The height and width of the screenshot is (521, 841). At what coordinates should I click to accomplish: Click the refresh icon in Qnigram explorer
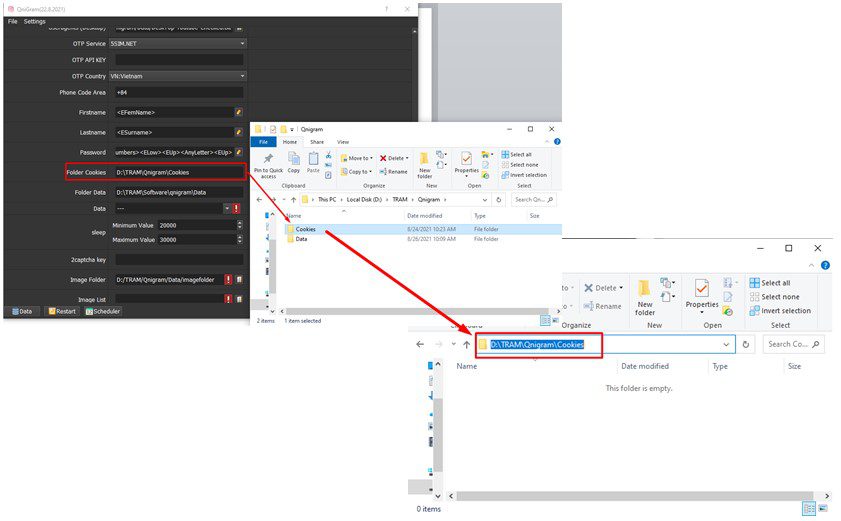point(499,200)
